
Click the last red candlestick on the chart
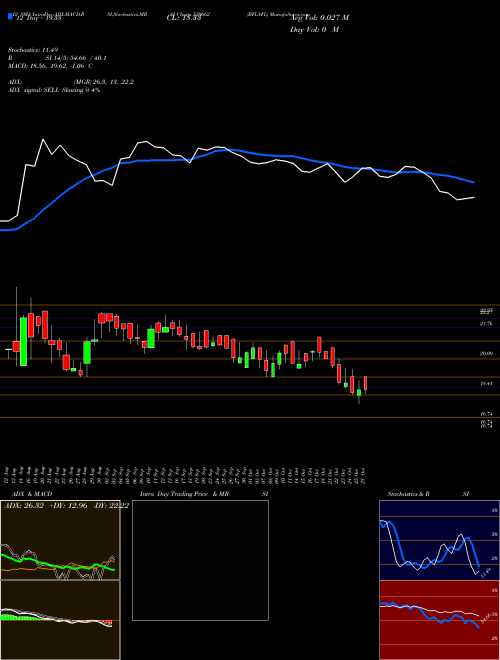tap(366, 383)
